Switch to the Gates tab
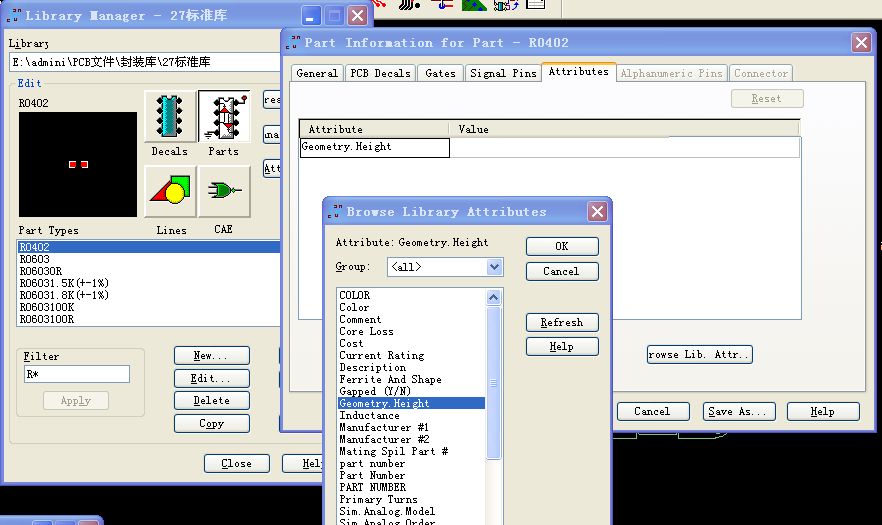The image size is (882, 525). (x=440, y=73)
